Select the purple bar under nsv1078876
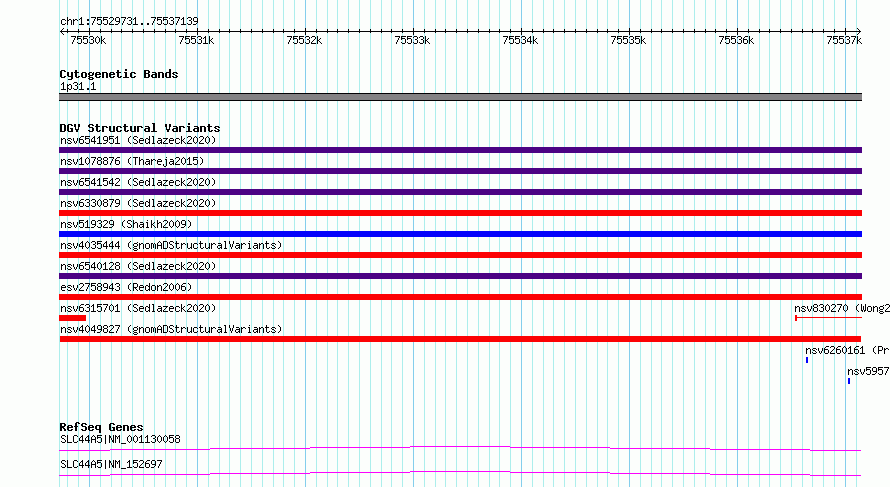Viewport: 890px width, 487px height. pos(460,171)
